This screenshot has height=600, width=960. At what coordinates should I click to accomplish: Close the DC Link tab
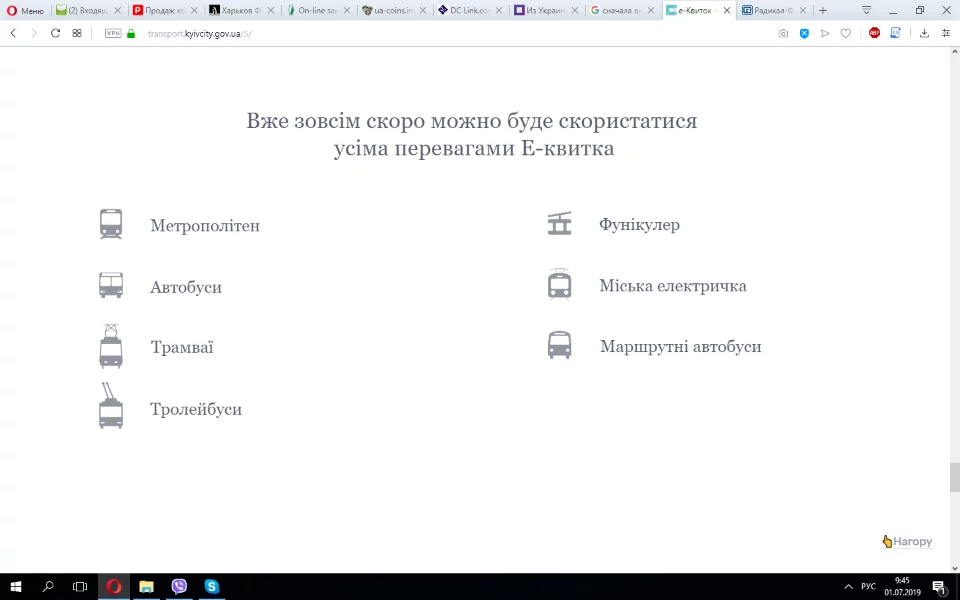tap(499, 10)
